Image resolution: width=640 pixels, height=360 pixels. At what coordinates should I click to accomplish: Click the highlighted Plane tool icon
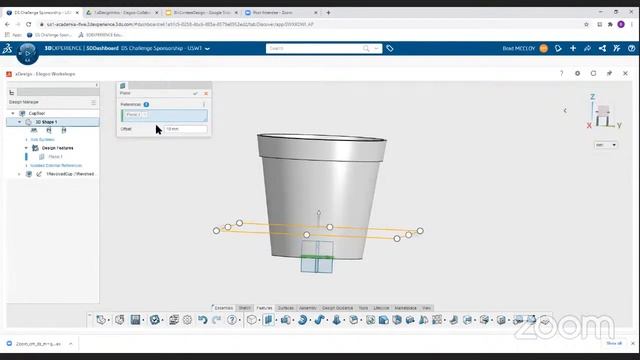point(268,320)
